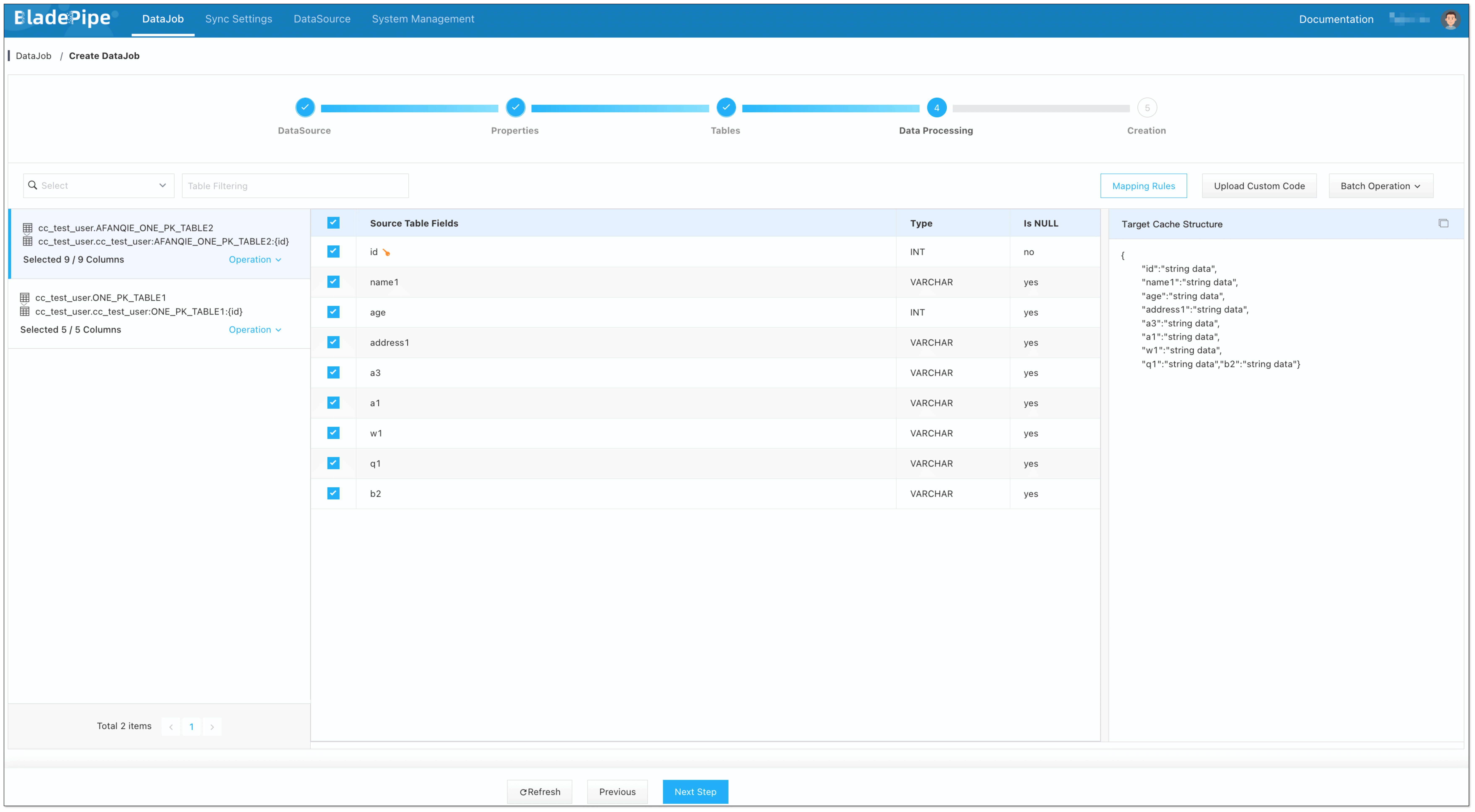
Task: Click the Mapping Rules button
Action: click(1143, 186)
